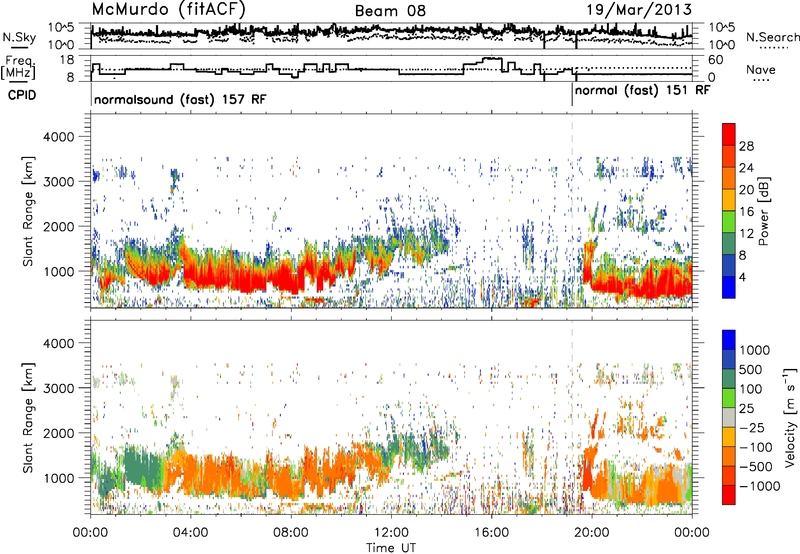Viewport: 800px width, 554px height.
Task: Click the Nave legend label
Action: pyautogui.click(x=760, y=70)
